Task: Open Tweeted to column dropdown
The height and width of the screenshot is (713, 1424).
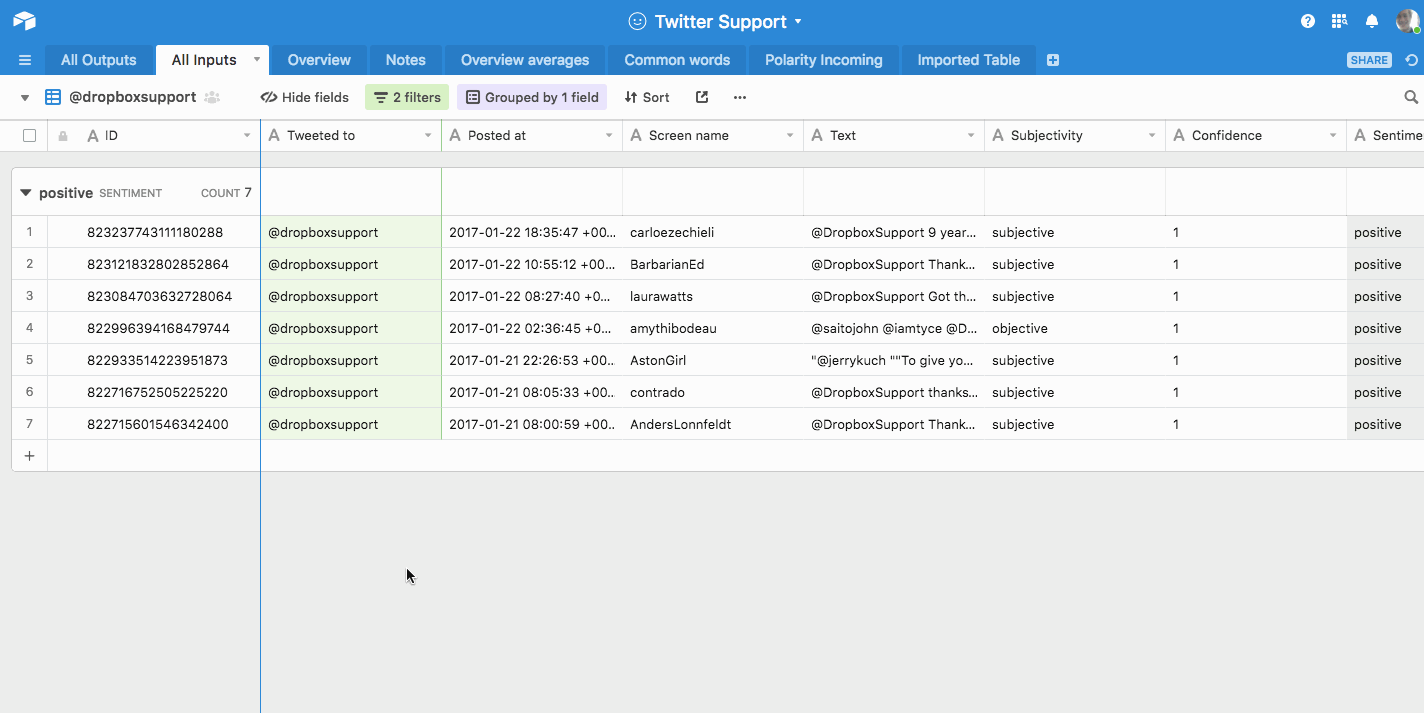Action: pyautogui.click(x=428, y=136)
